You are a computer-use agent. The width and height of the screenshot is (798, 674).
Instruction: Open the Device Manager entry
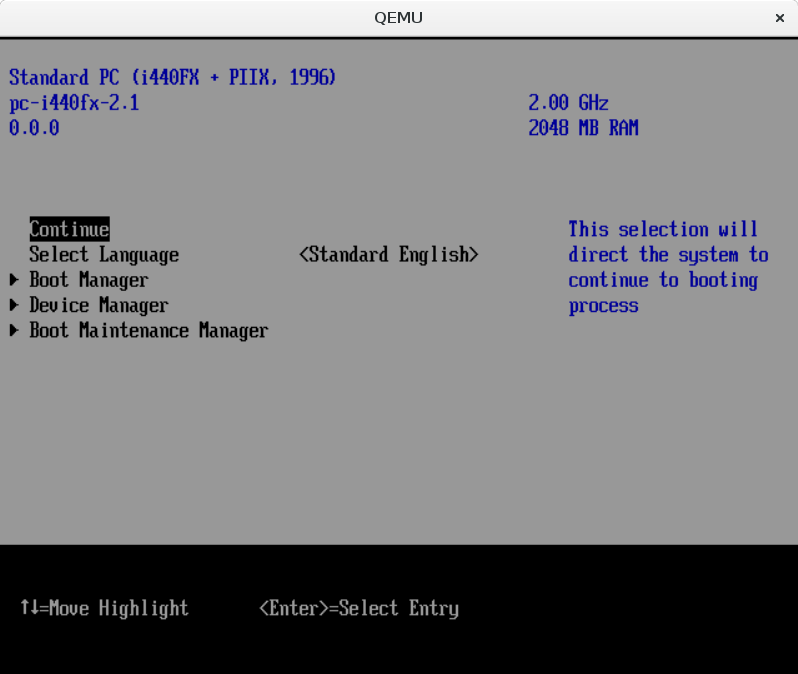(99, 305)
